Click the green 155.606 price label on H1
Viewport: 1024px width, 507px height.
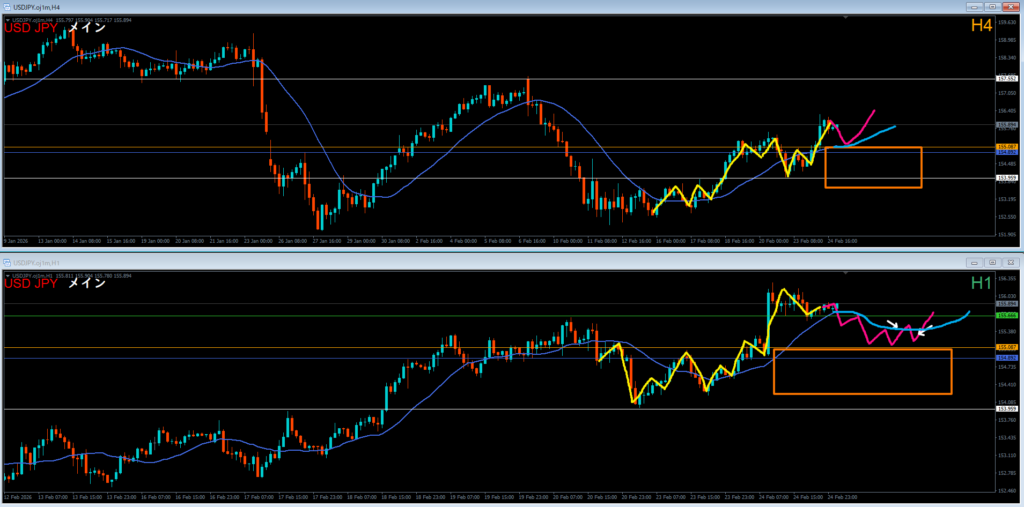[x=1006, y=315]
